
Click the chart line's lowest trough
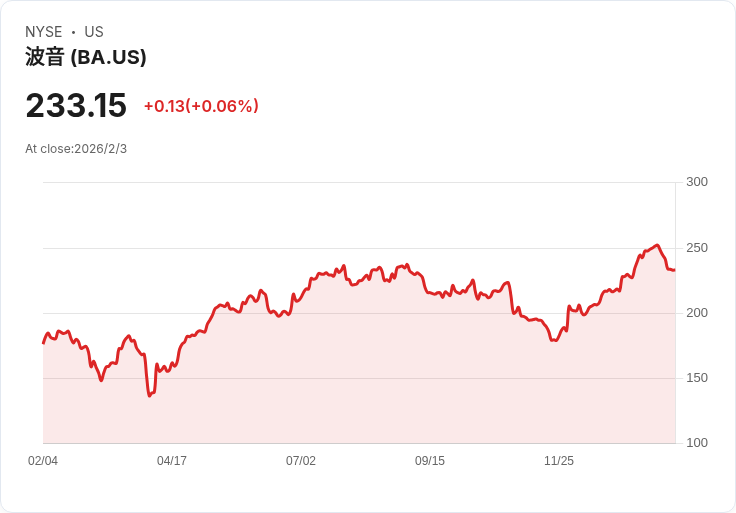pos(149,396)
